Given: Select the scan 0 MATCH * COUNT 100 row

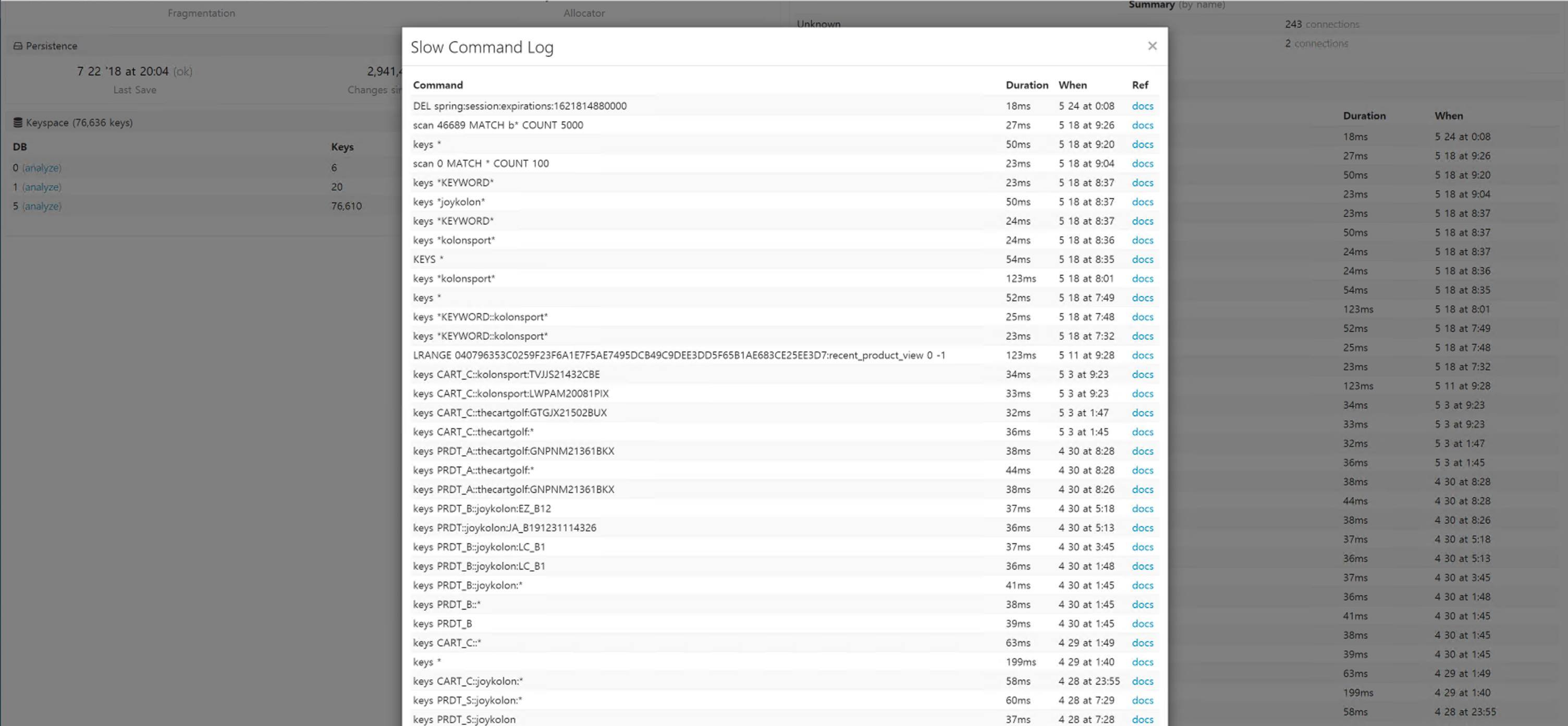Looking at the screenshot, I should point(481,164).
